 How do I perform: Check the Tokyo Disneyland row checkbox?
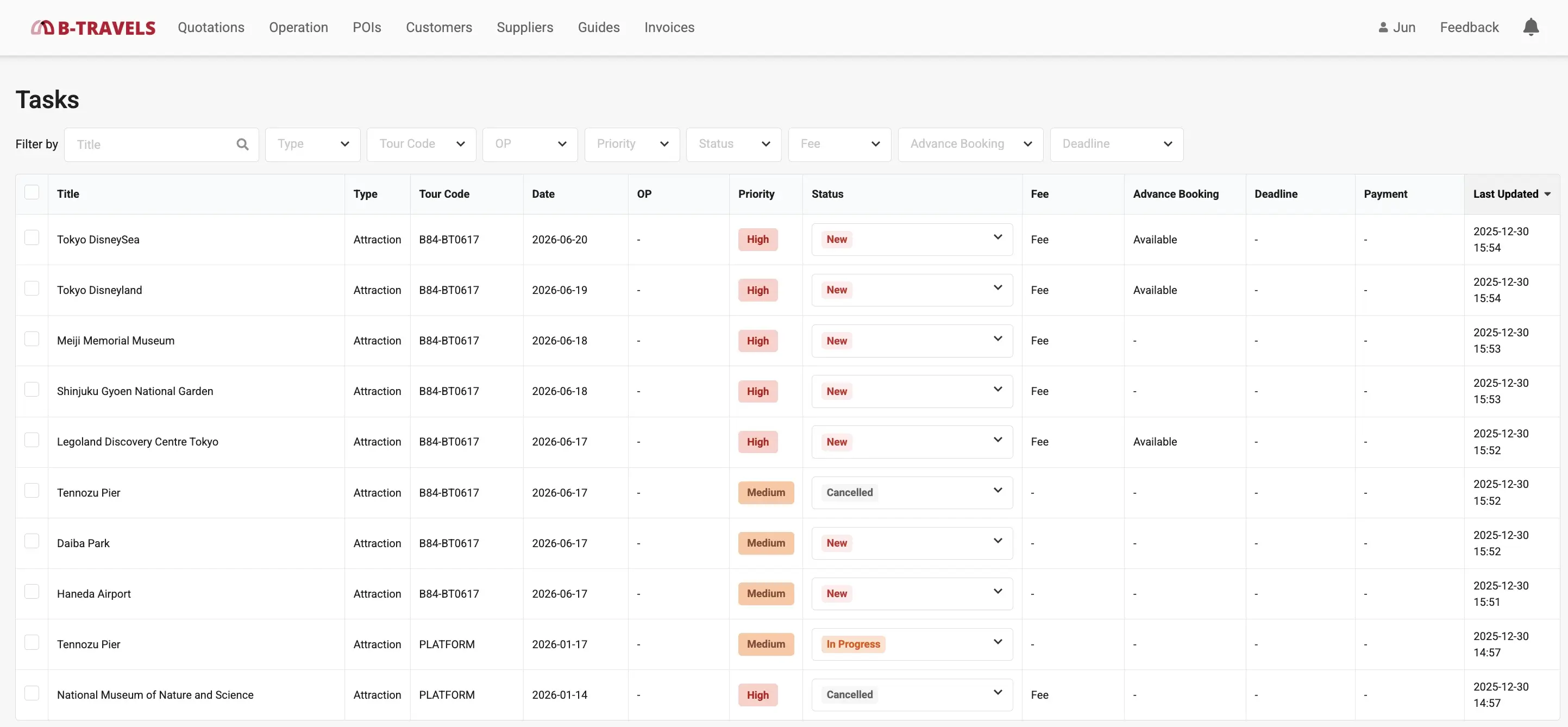point(32,288)
